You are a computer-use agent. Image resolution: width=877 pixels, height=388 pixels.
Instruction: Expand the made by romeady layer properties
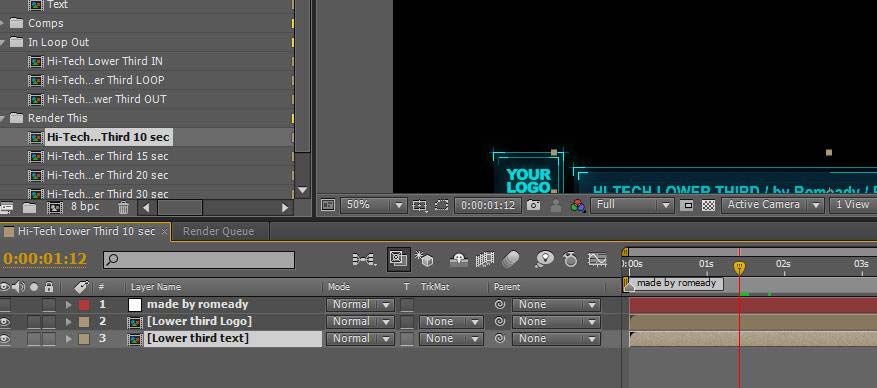(x=69, y=305)
